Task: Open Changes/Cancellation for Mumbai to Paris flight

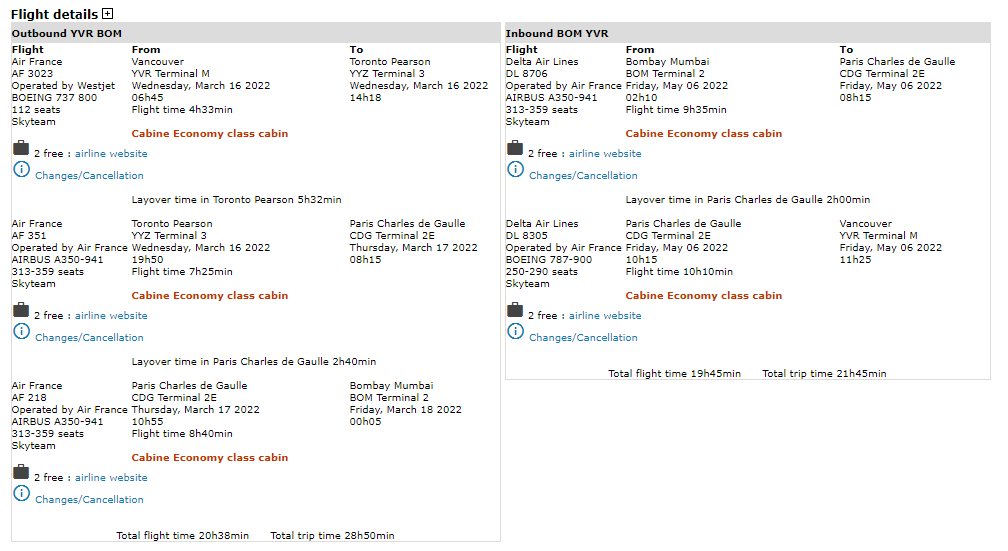Action: point(583,176)
